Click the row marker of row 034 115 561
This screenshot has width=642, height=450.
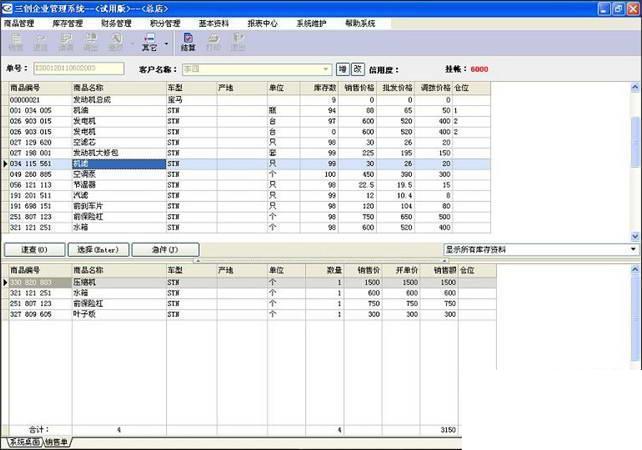coord(5,164)
